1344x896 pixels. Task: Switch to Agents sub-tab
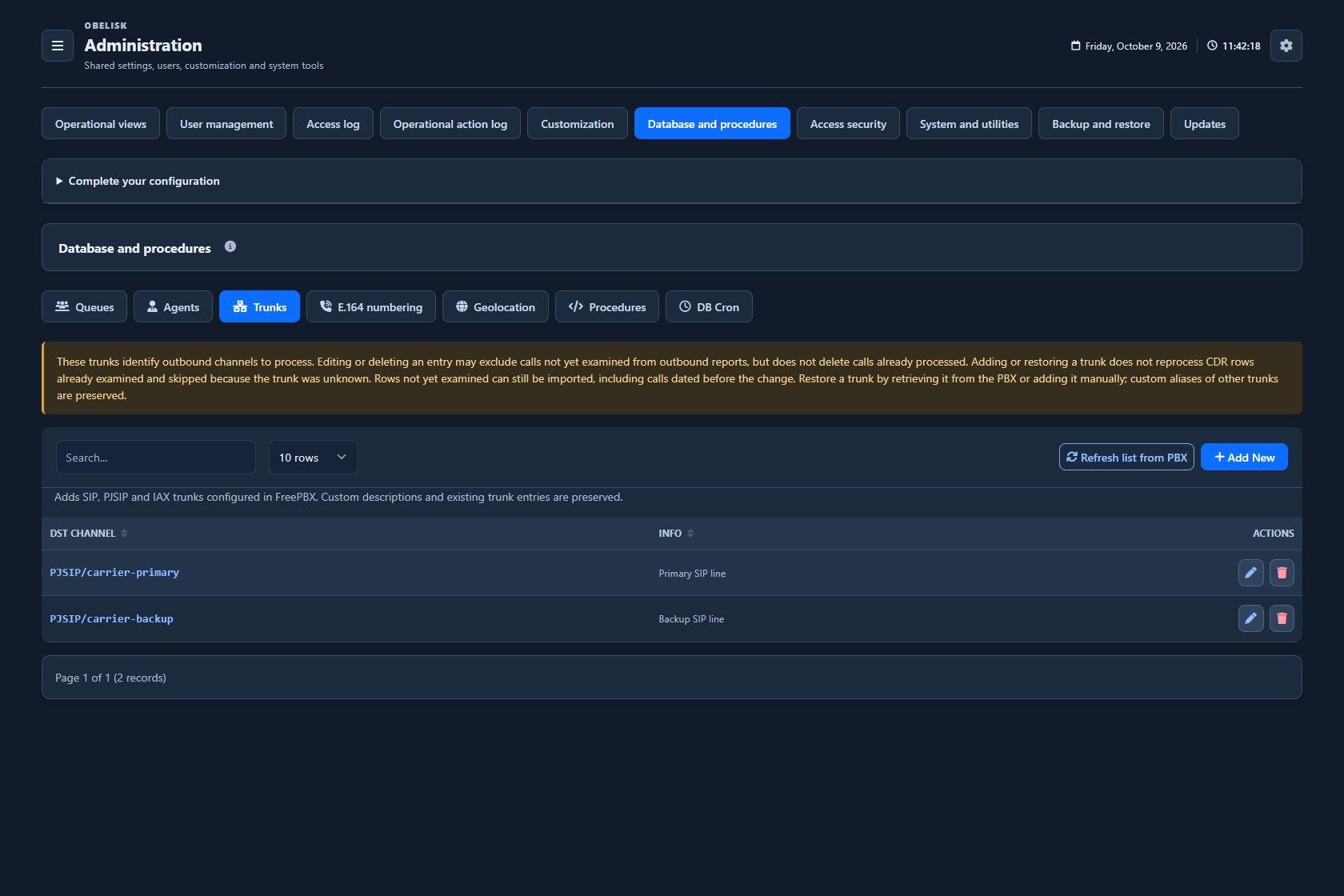(173, 306)
